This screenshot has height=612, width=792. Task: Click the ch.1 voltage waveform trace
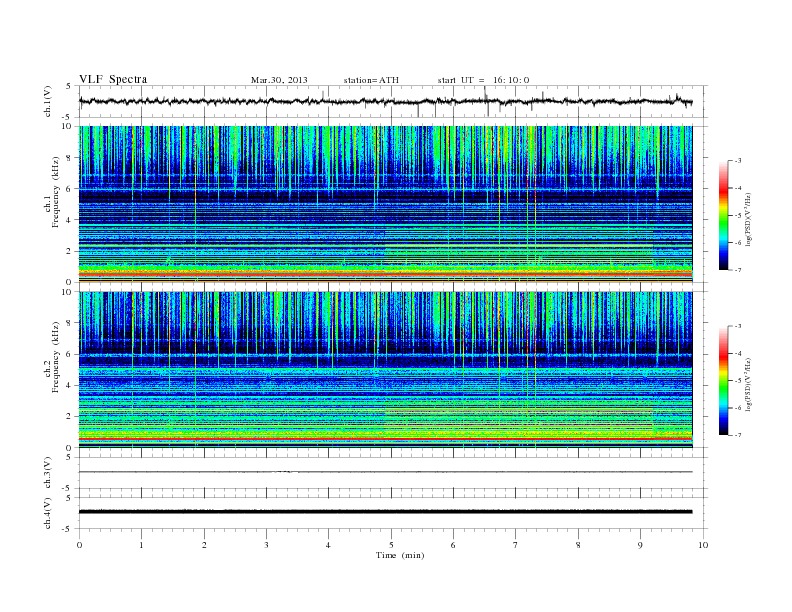pos(385,101)
